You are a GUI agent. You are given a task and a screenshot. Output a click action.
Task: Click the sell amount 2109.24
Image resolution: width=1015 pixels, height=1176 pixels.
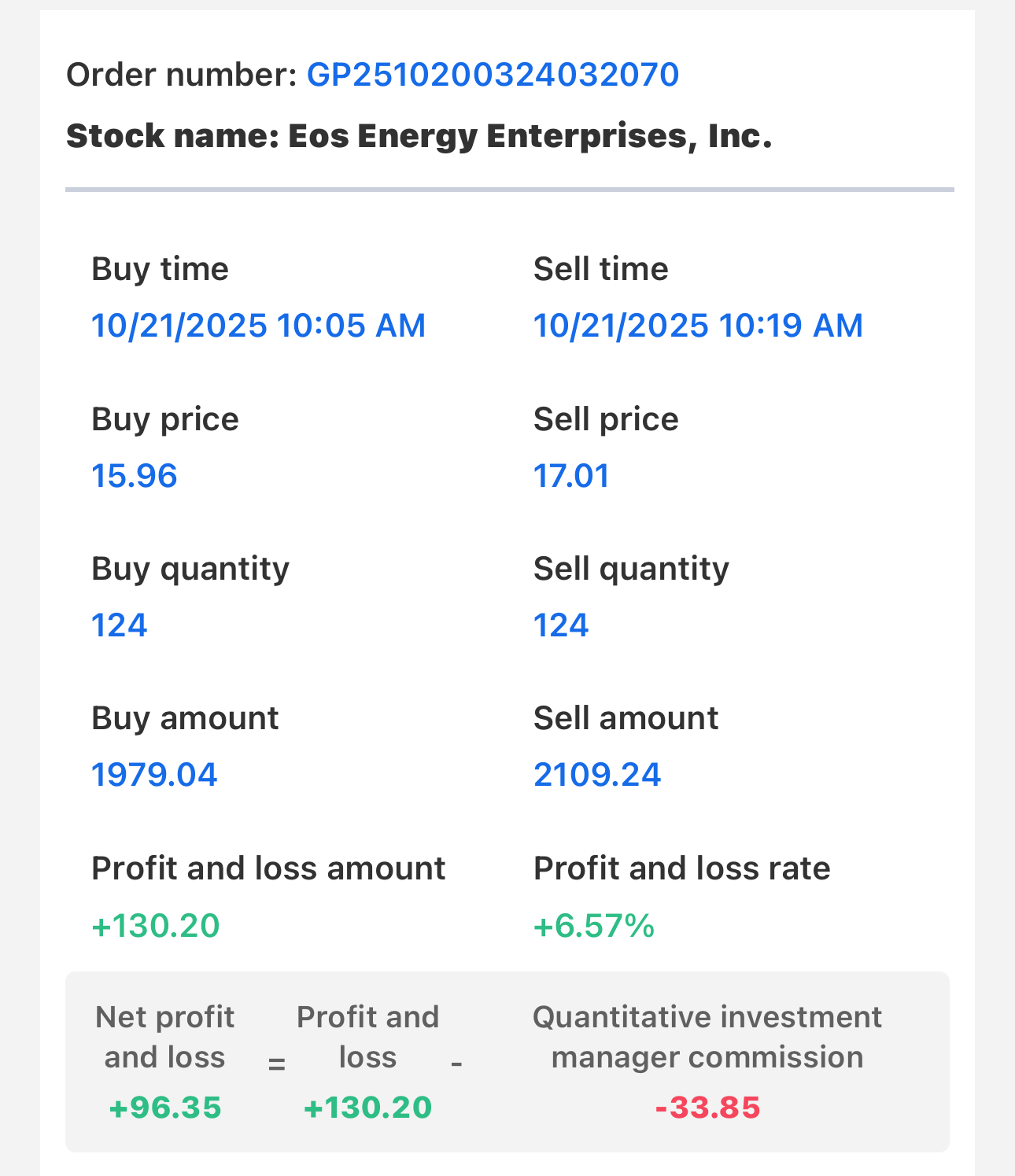[x=597, y=775]
